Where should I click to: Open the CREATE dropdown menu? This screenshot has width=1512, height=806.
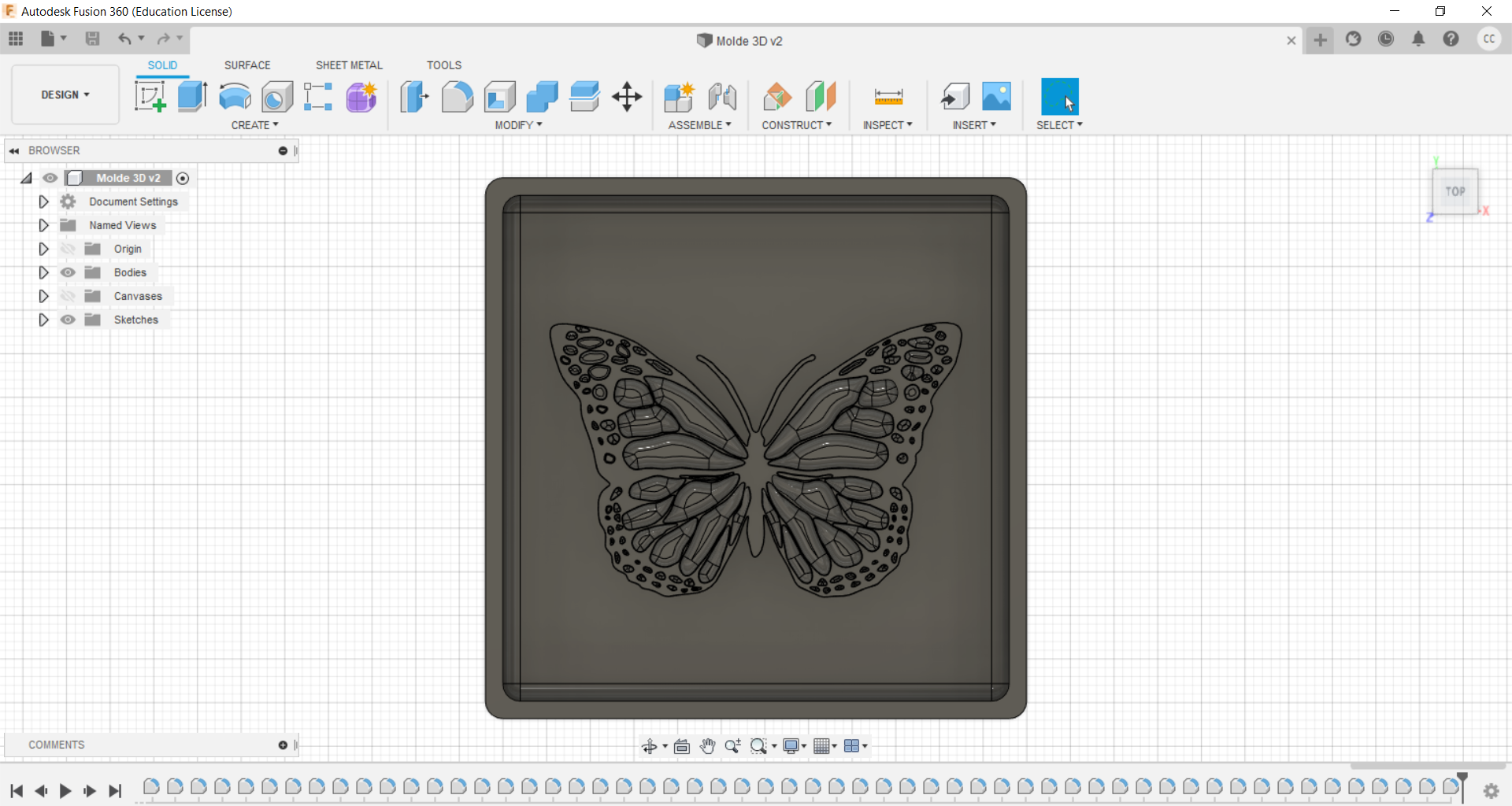[x=255, y=125]
